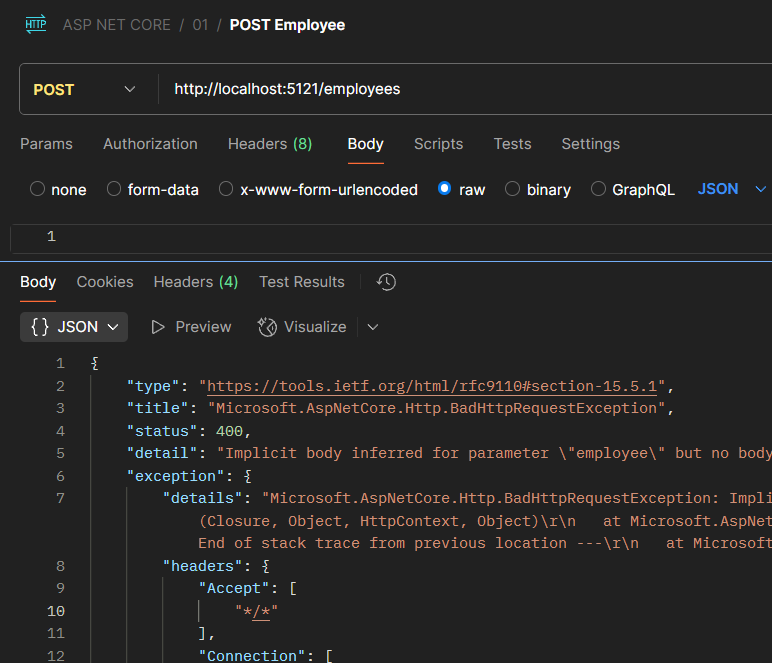The height and width of the screenshot is (663, 772).
Task: Click the Preview play icon
Action: pos(158,327)
